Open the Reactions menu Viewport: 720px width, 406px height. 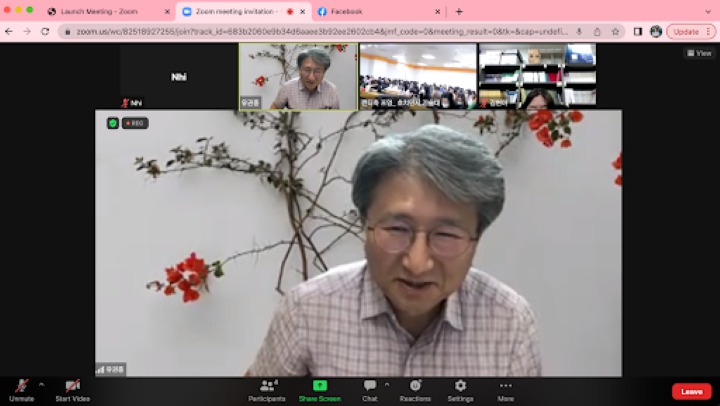415,387
